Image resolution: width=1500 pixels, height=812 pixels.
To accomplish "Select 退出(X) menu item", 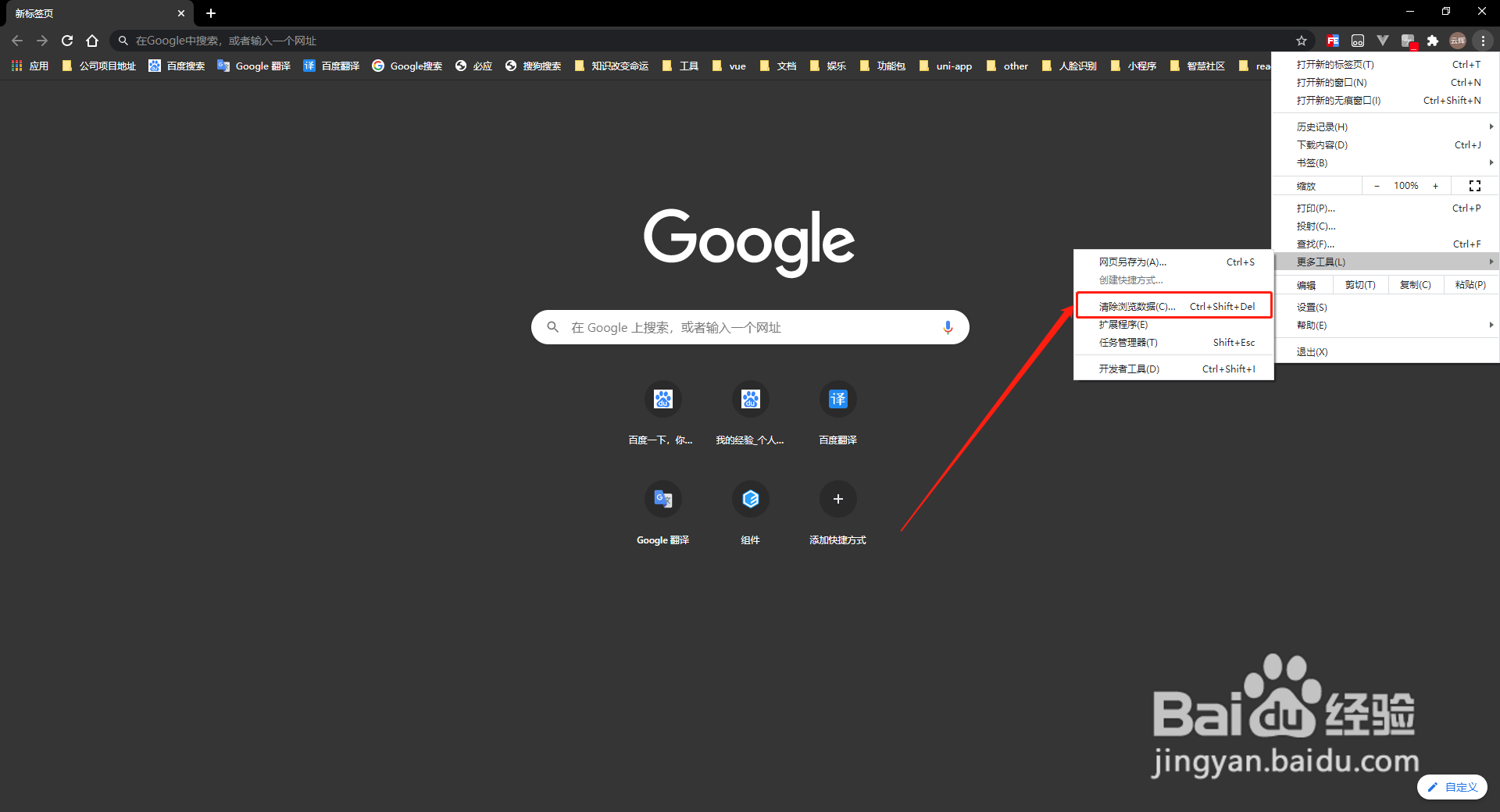I will point(1386,351).
